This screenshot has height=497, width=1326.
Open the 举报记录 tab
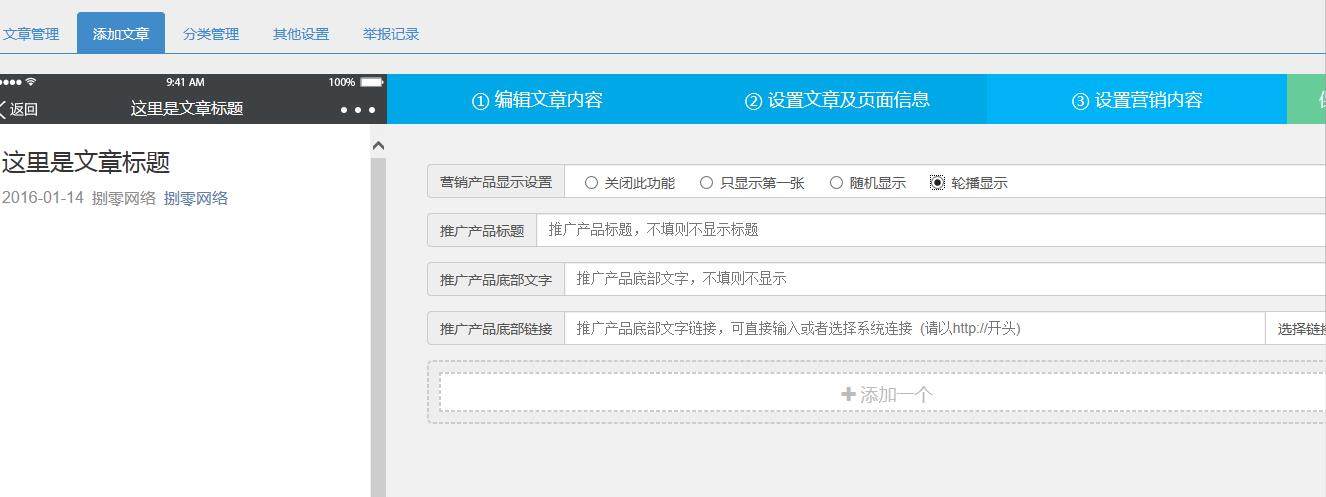pos(391,34)
